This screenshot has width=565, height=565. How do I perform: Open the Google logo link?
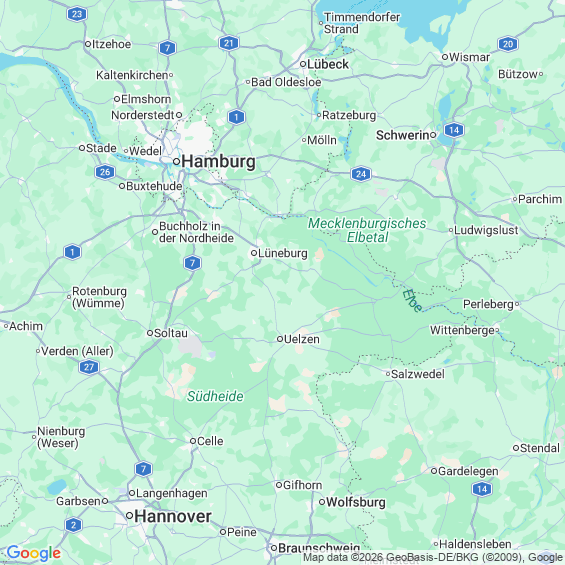click(34, 553)
